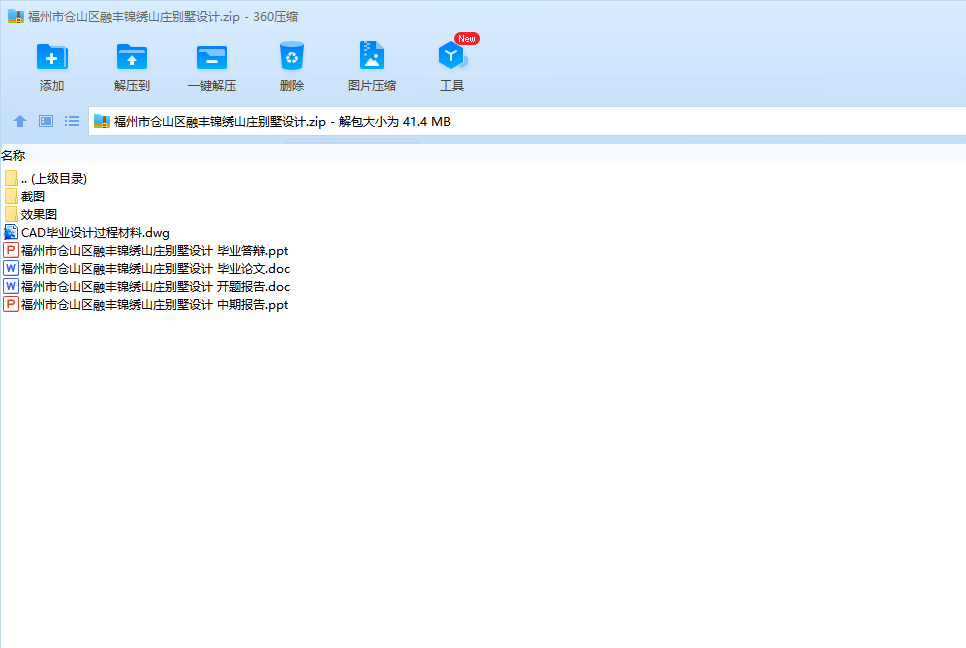Click the 添加 (Add) toolbar icon

tap(52, 57)
